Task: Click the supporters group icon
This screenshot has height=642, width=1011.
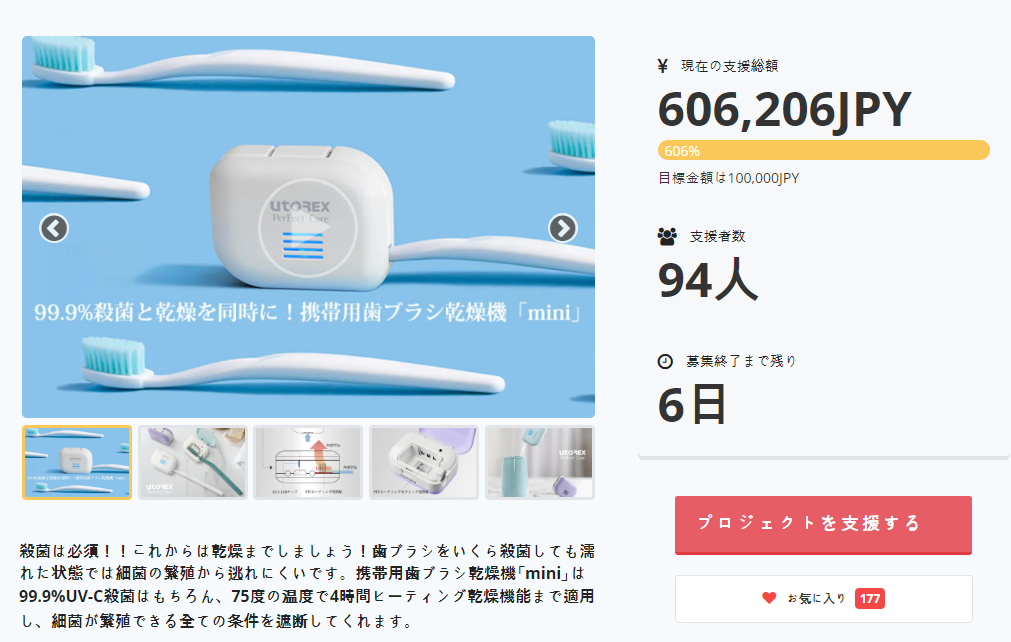Action: point(667,237)
